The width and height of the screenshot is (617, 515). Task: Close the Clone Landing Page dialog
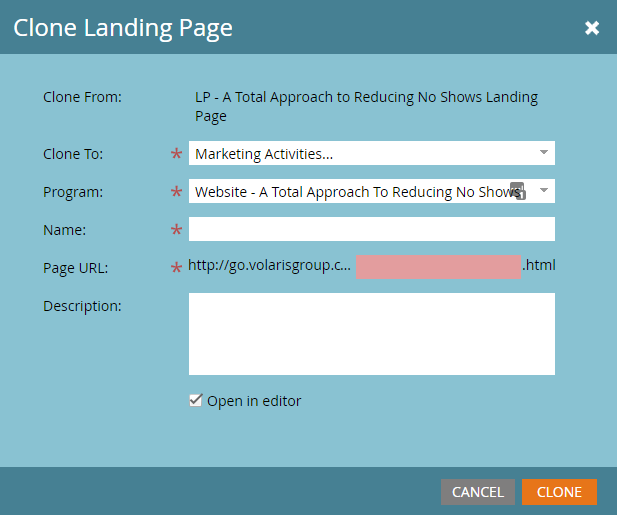(592, 28)
